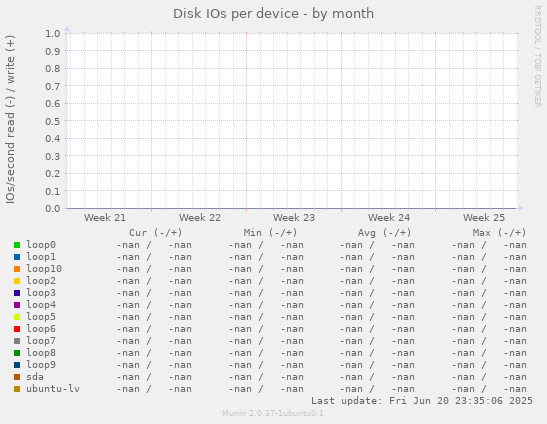The width and height of the screenshot is (547, 424).
Task: Click the Week 23 axis label
Action: coord(294,218)
